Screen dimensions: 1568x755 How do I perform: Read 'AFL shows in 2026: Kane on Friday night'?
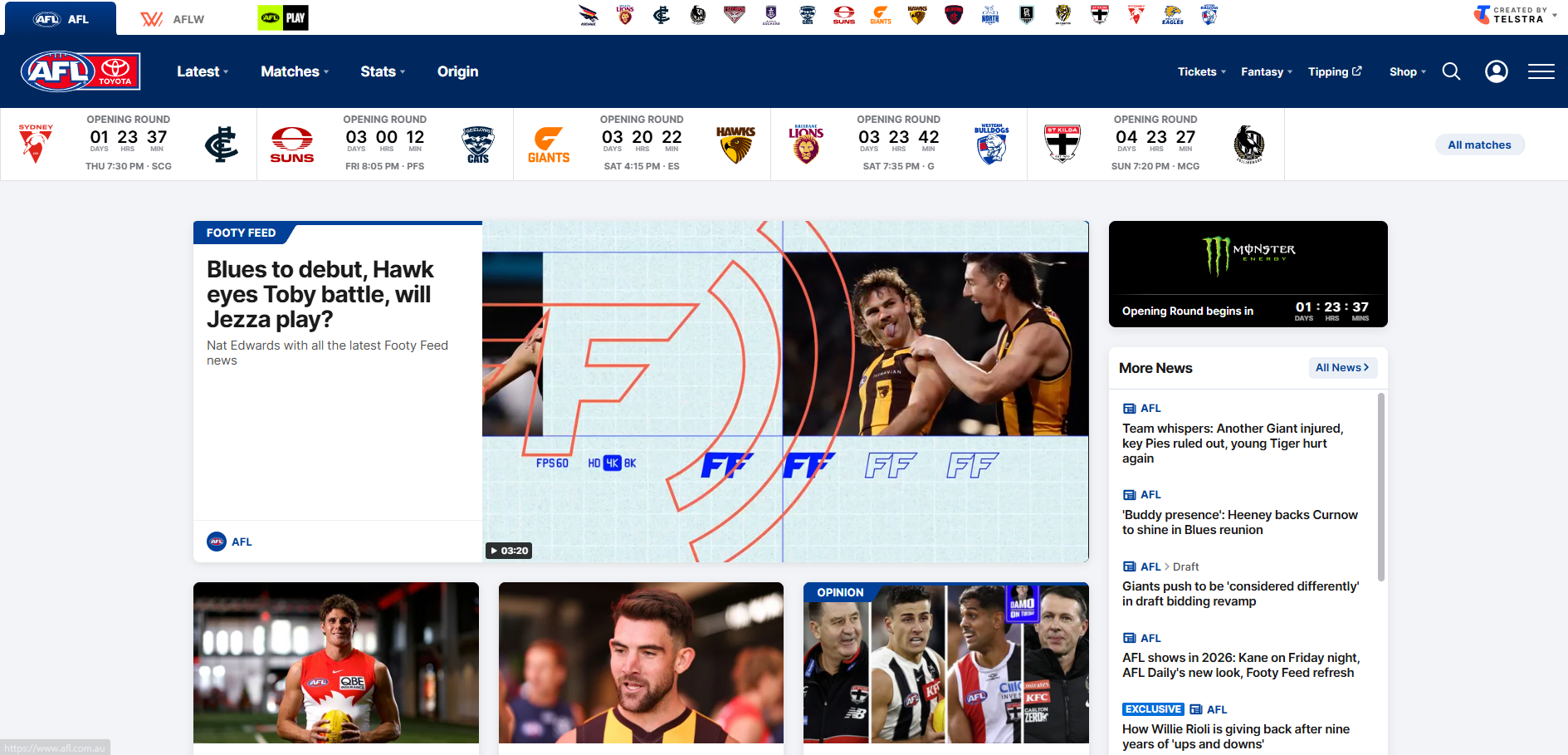(1241, 665)
